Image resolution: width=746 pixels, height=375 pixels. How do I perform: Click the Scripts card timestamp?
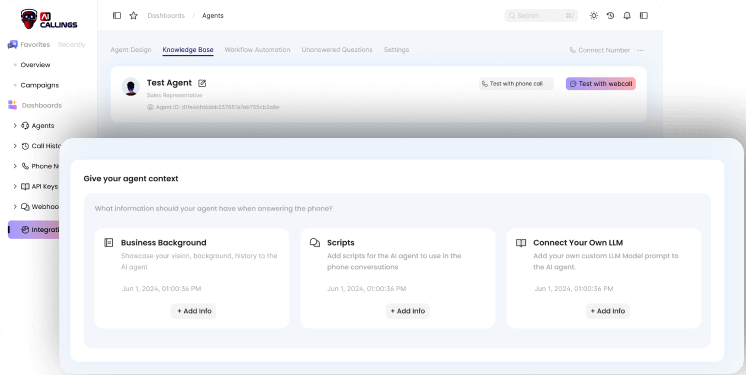(366, 288)
